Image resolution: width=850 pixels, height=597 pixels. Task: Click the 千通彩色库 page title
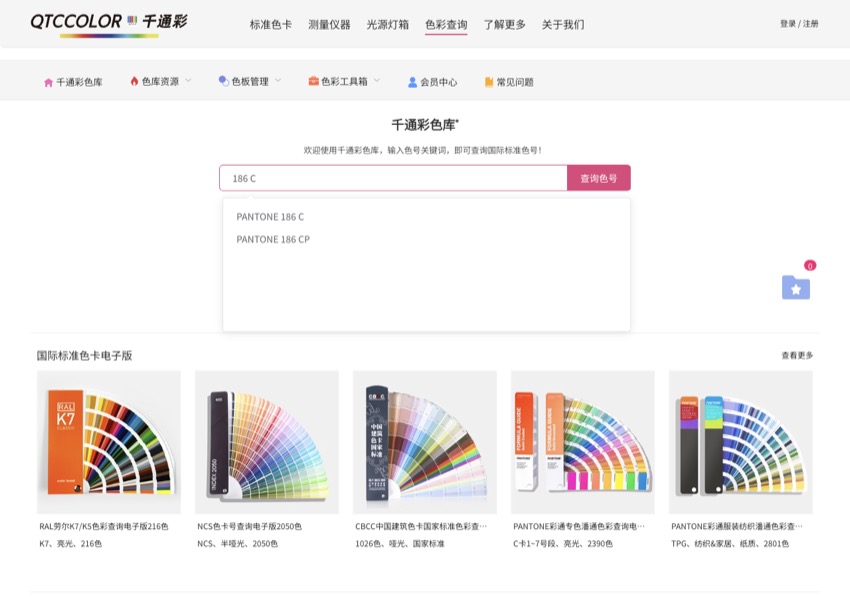pyautogui.click(x=425, y=125)
